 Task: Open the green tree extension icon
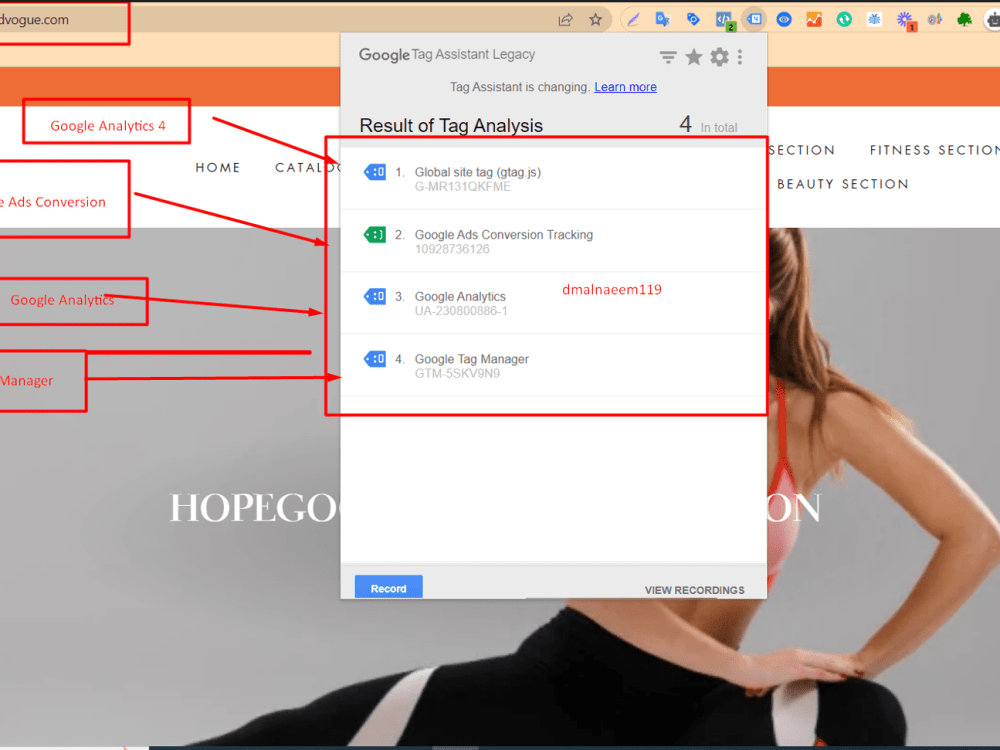[964, 20]
